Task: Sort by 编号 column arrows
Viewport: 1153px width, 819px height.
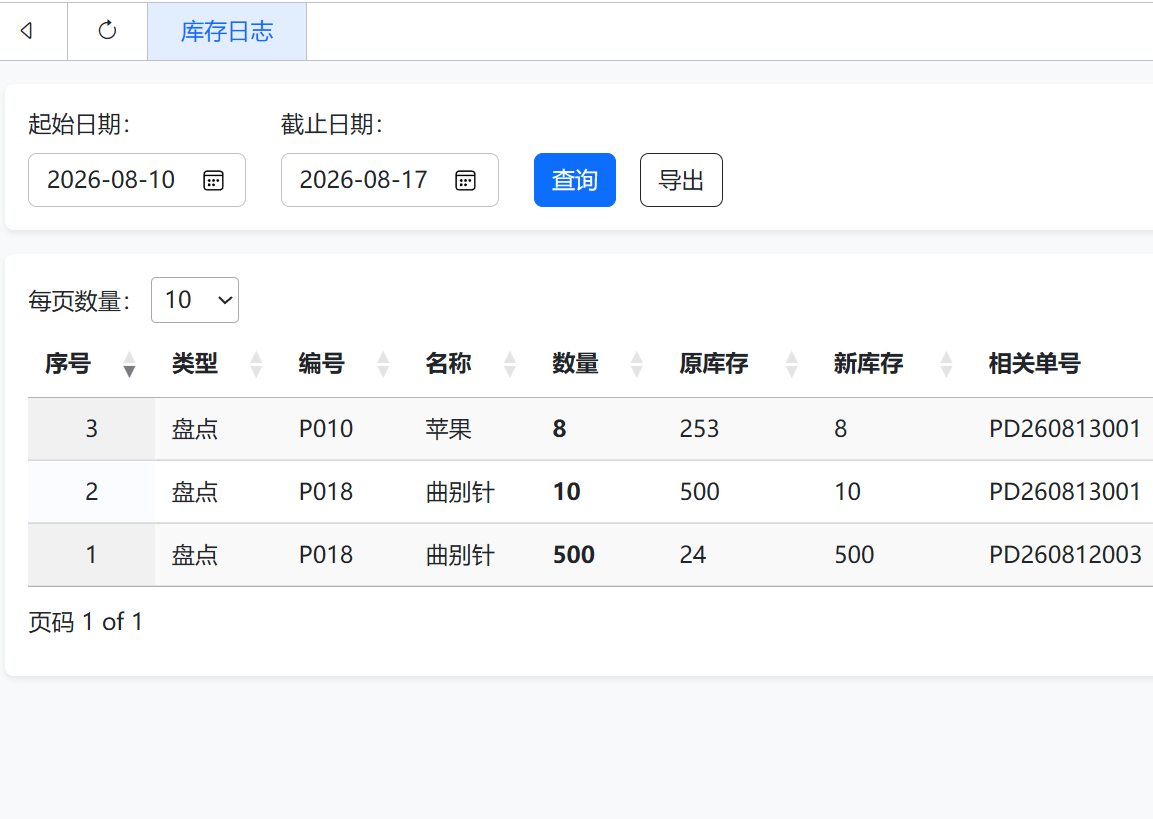Action: click(x=383, y=364)
